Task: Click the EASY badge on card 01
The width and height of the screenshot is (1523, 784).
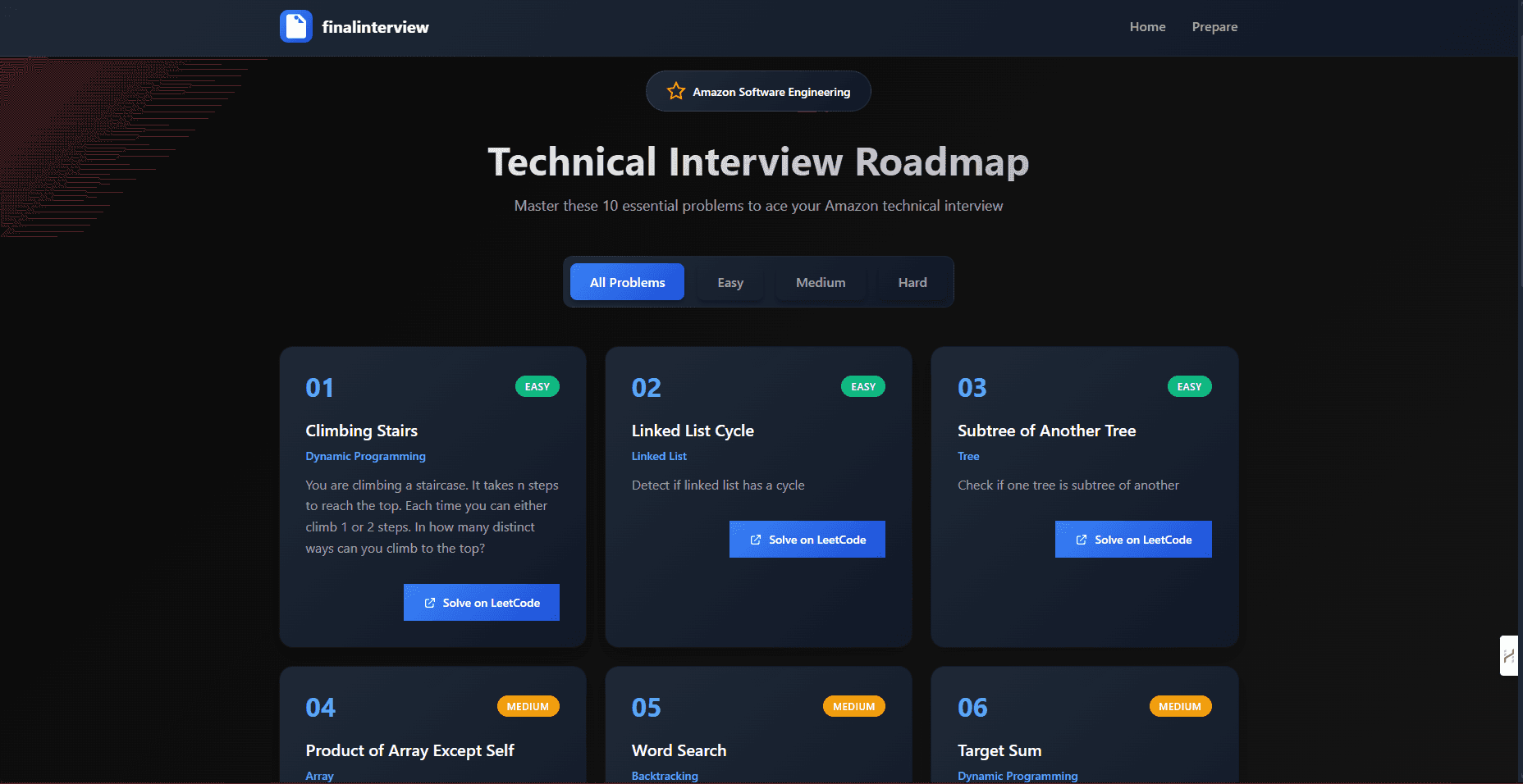Action: pyautogui.click(x=537, y=386)
